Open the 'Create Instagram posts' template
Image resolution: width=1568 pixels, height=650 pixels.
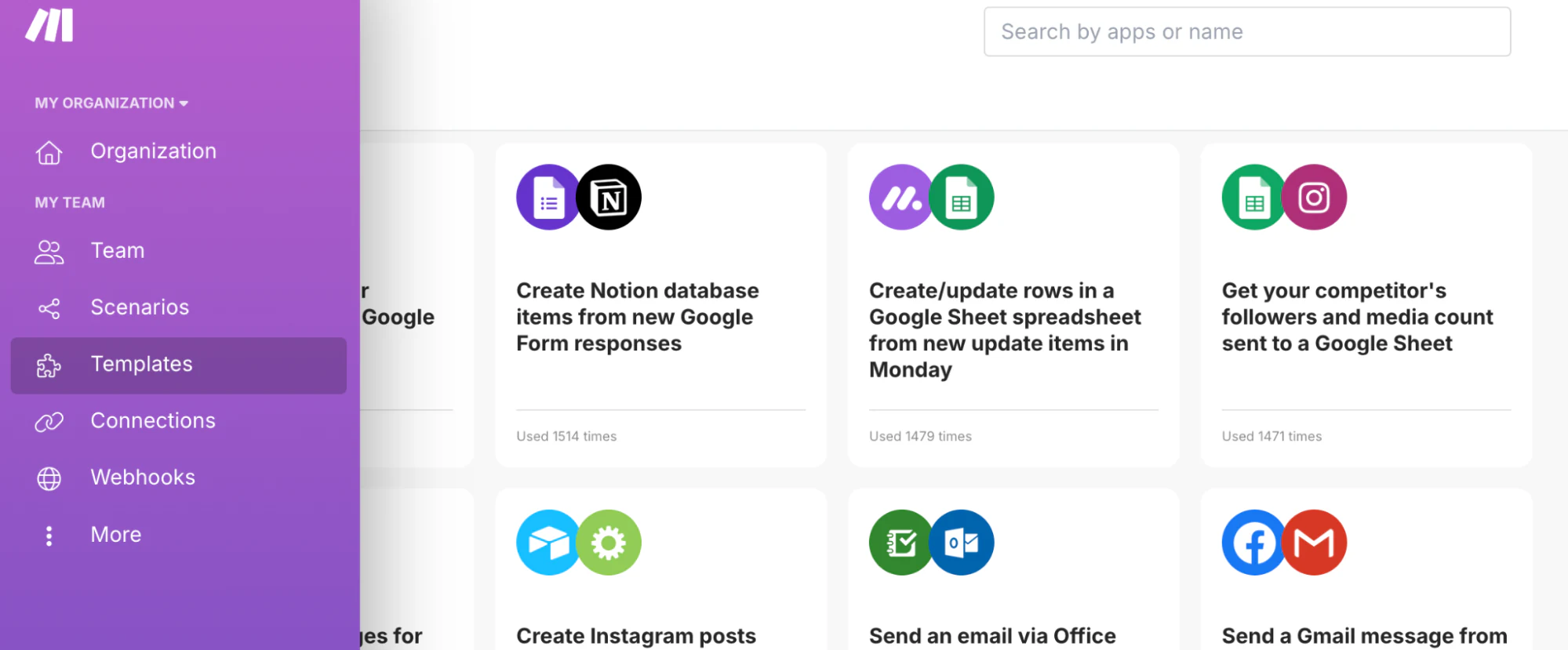point(661,570)
